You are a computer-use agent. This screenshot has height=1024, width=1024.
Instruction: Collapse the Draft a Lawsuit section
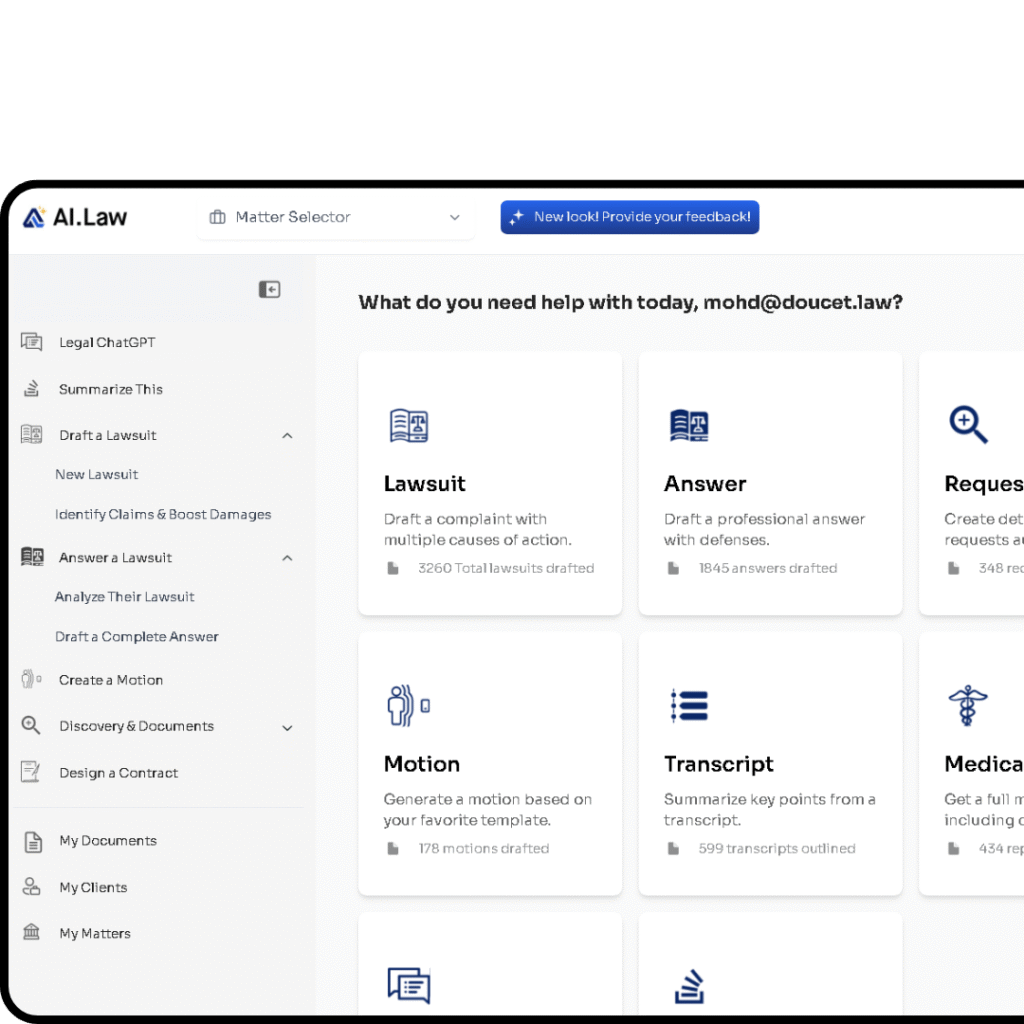point(287,436)
